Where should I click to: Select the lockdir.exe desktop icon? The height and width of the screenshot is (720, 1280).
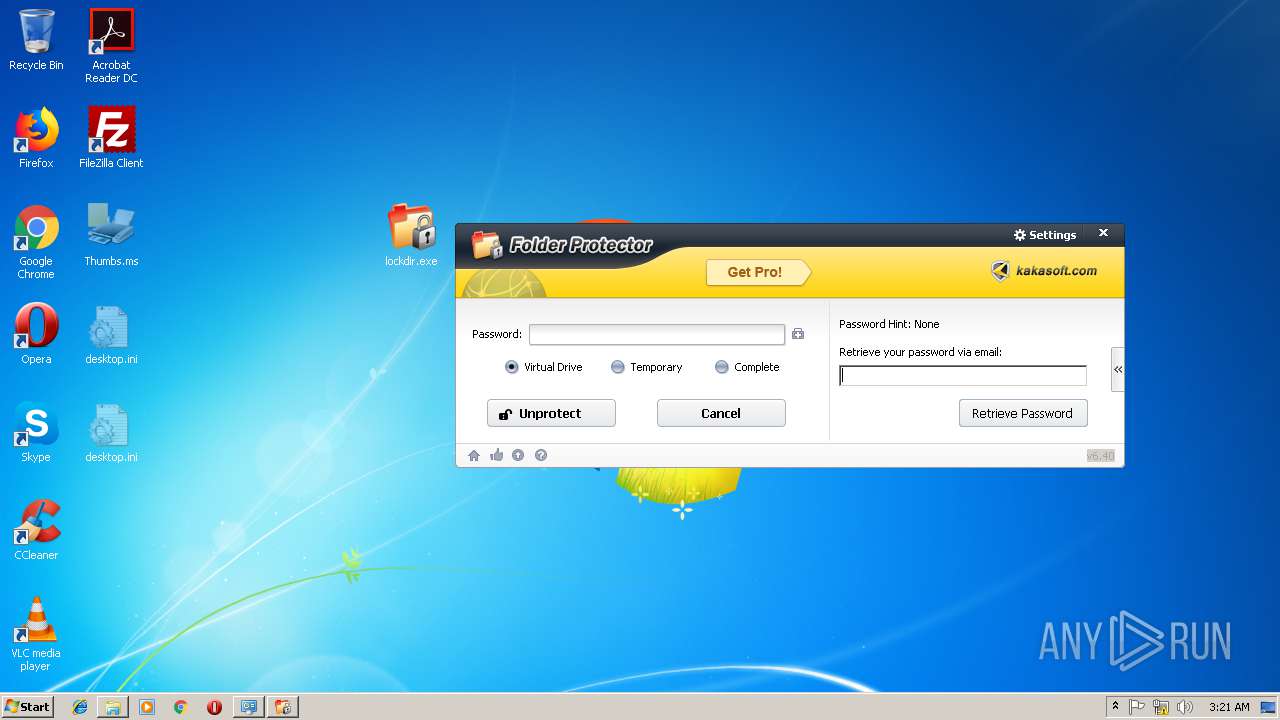pyautogui.click(x=411, y=235)
